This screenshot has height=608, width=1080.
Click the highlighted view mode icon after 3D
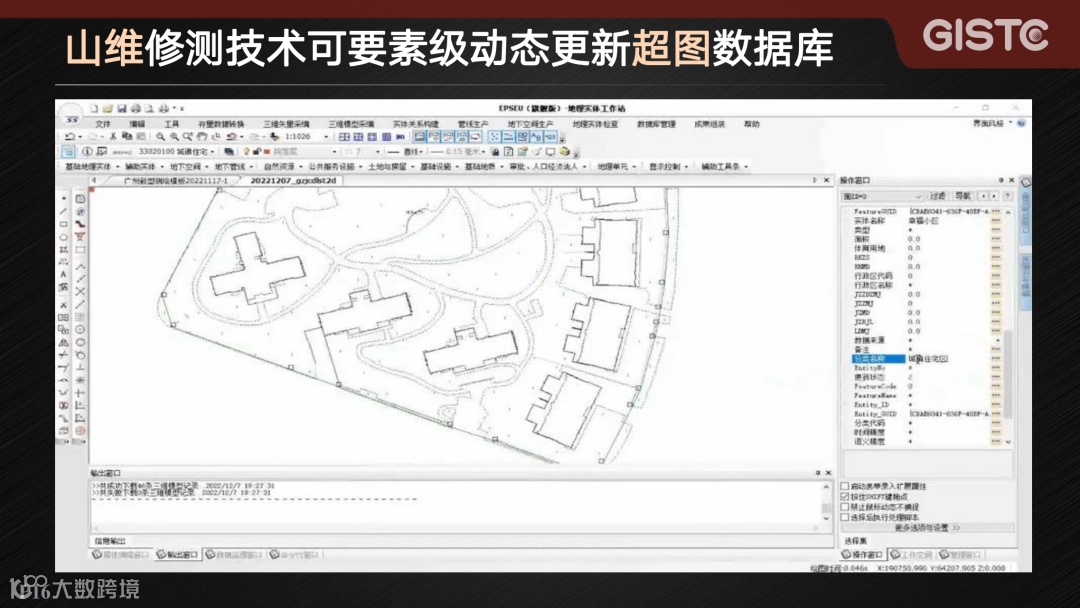pos(419,136)
